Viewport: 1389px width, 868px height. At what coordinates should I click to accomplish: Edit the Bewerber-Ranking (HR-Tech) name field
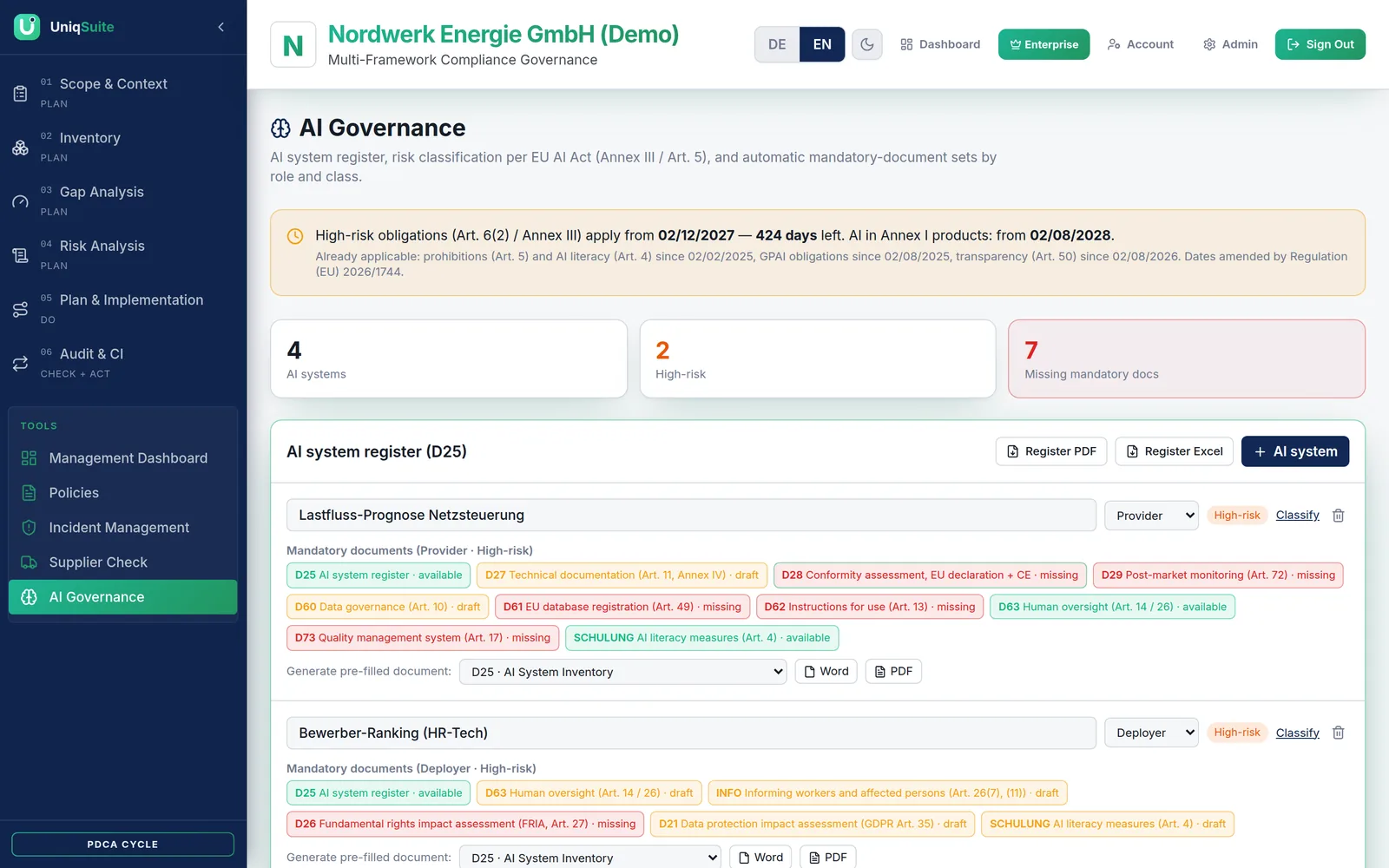[691, 733]
